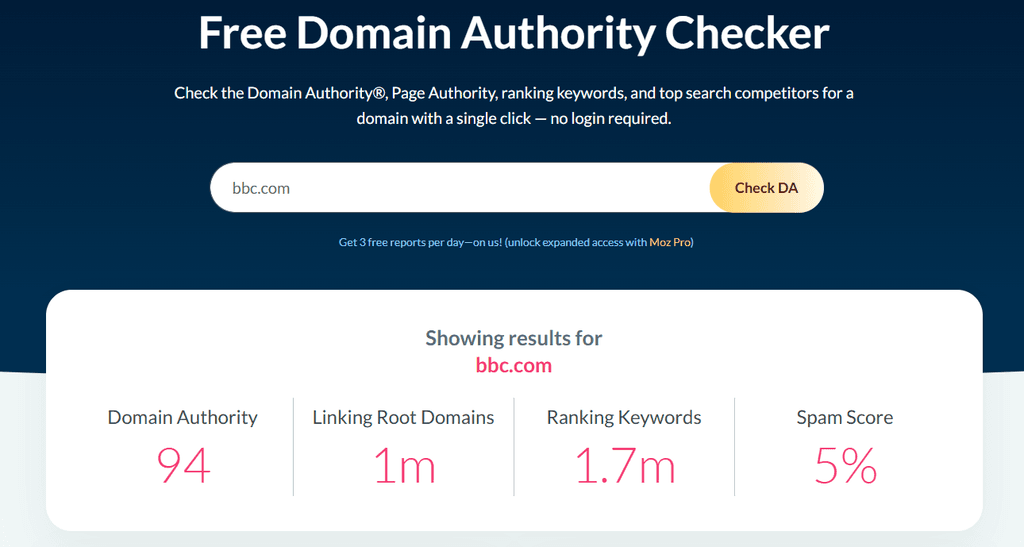Click the Linking Root Domains label

pyautogui.click(x=404, y=418)
